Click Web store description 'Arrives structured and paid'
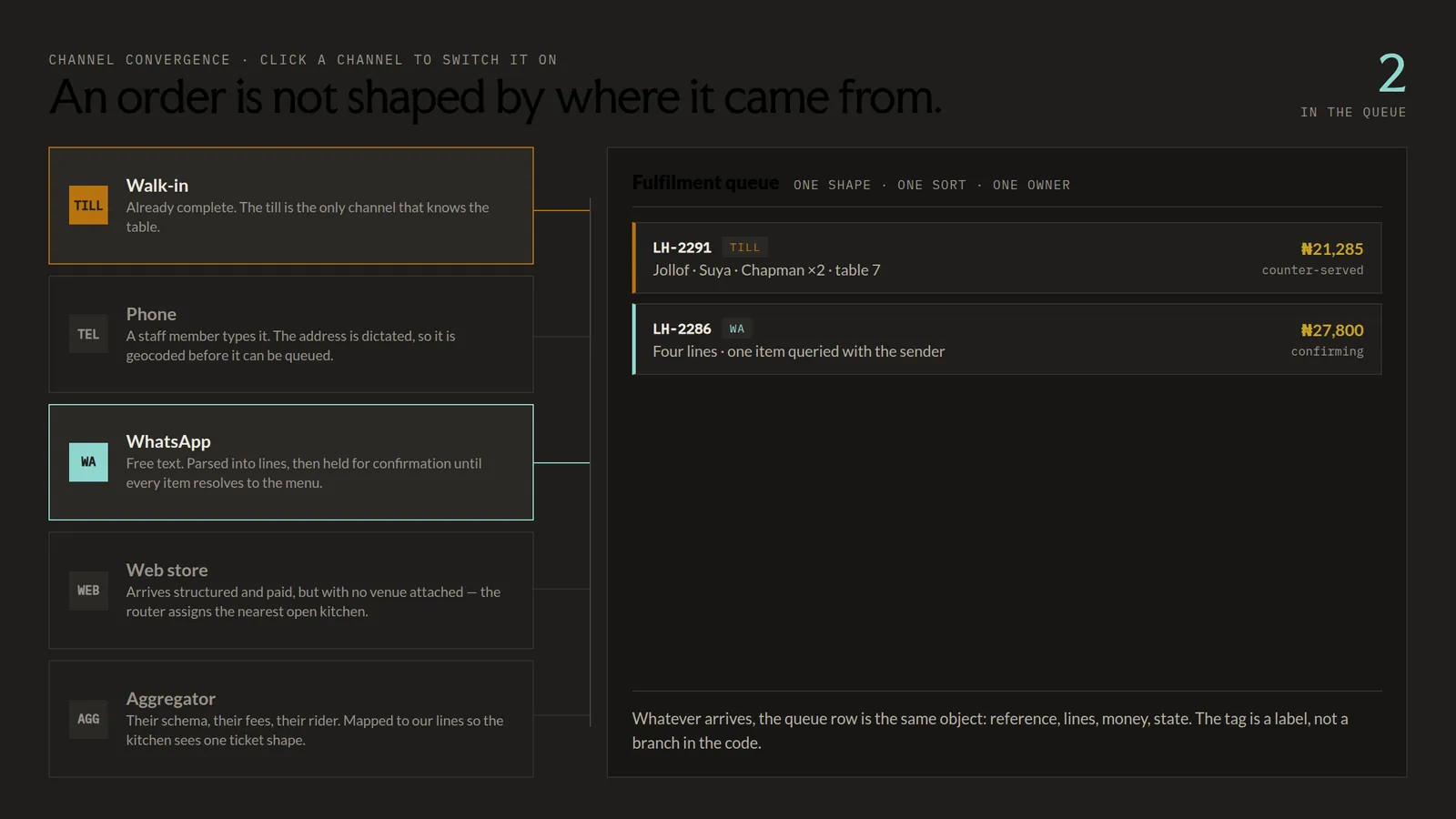 [x=313, y=602]
